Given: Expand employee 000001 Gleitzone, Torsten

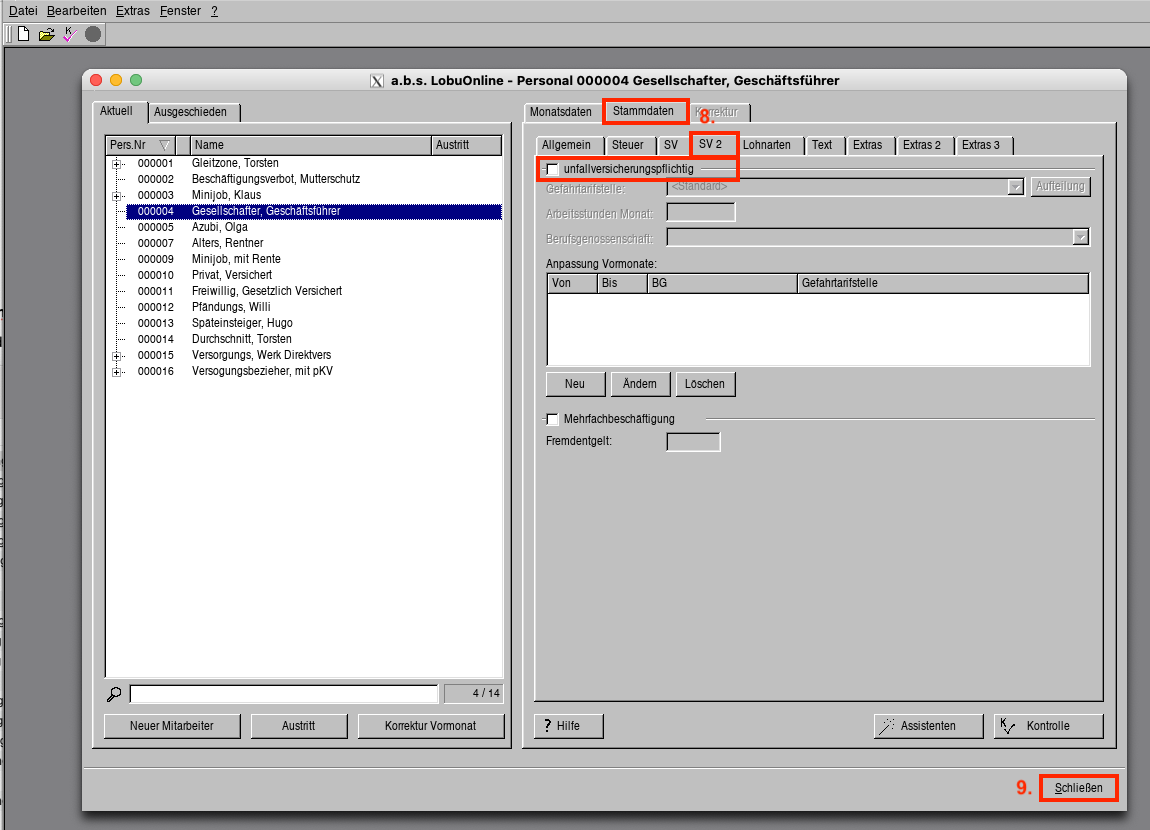Looking at the screenshot, I should pos(117,163).
